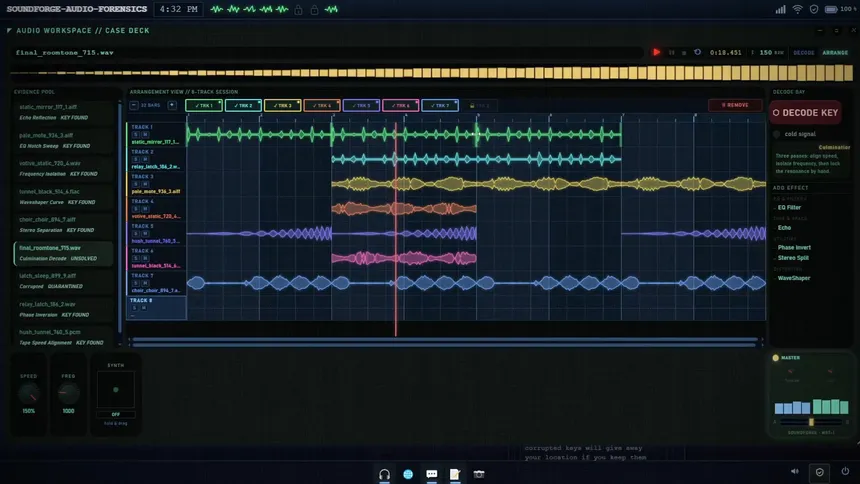Start playback with the red play button
The height and width of the screenshot is (484, 860).
click(656, 52)
